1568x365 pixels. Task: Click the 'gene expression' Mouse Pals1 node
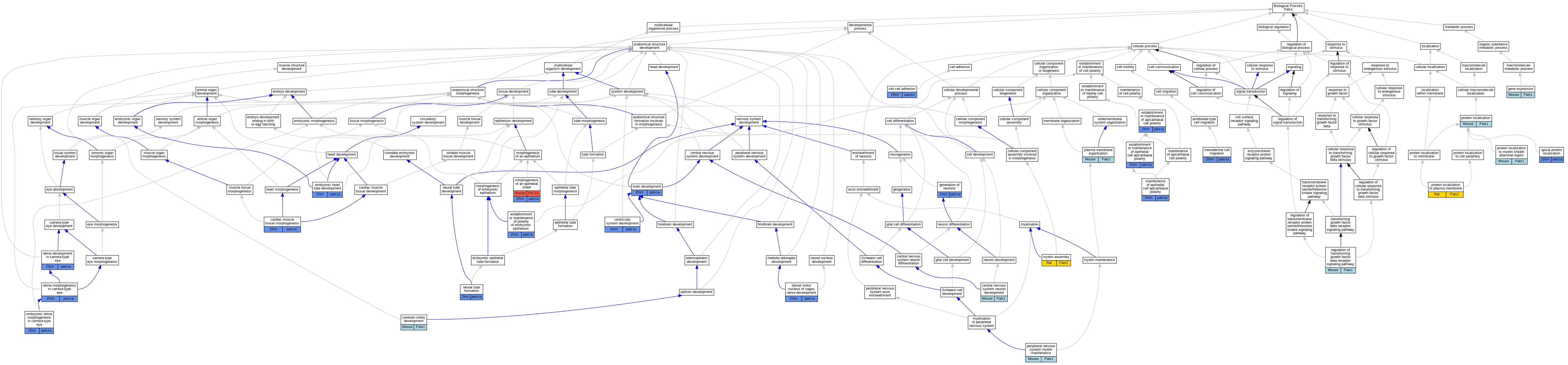point(1521,92)
